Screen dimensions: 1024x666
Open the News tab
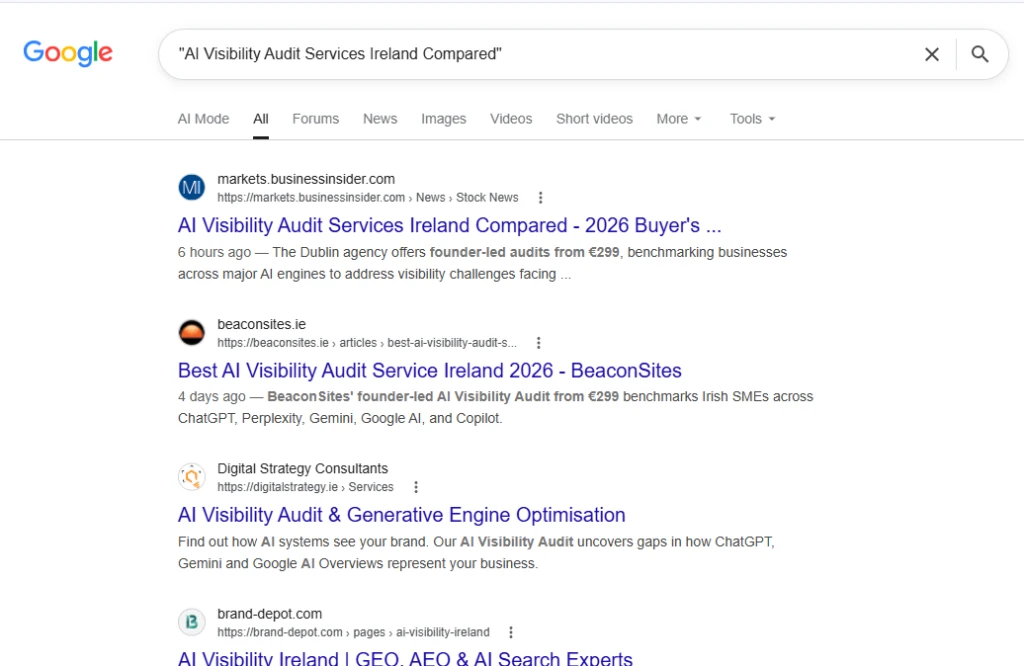tap(380, 119)
